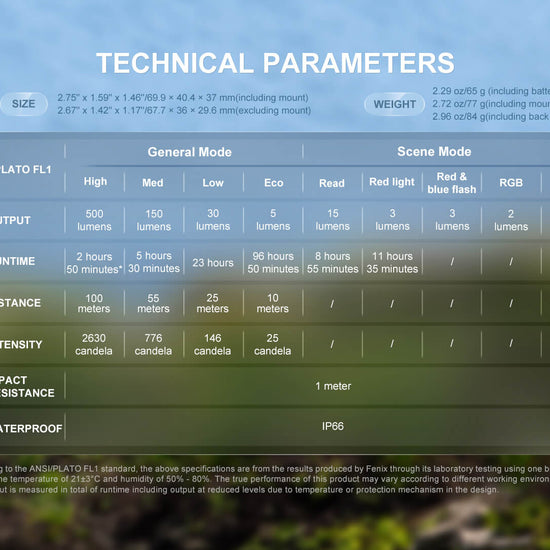Viewport: 550px width, 550px height.
Task: Click the 15 lumens Read output cell
Action: pyautogui.click(x=333, y=220)
